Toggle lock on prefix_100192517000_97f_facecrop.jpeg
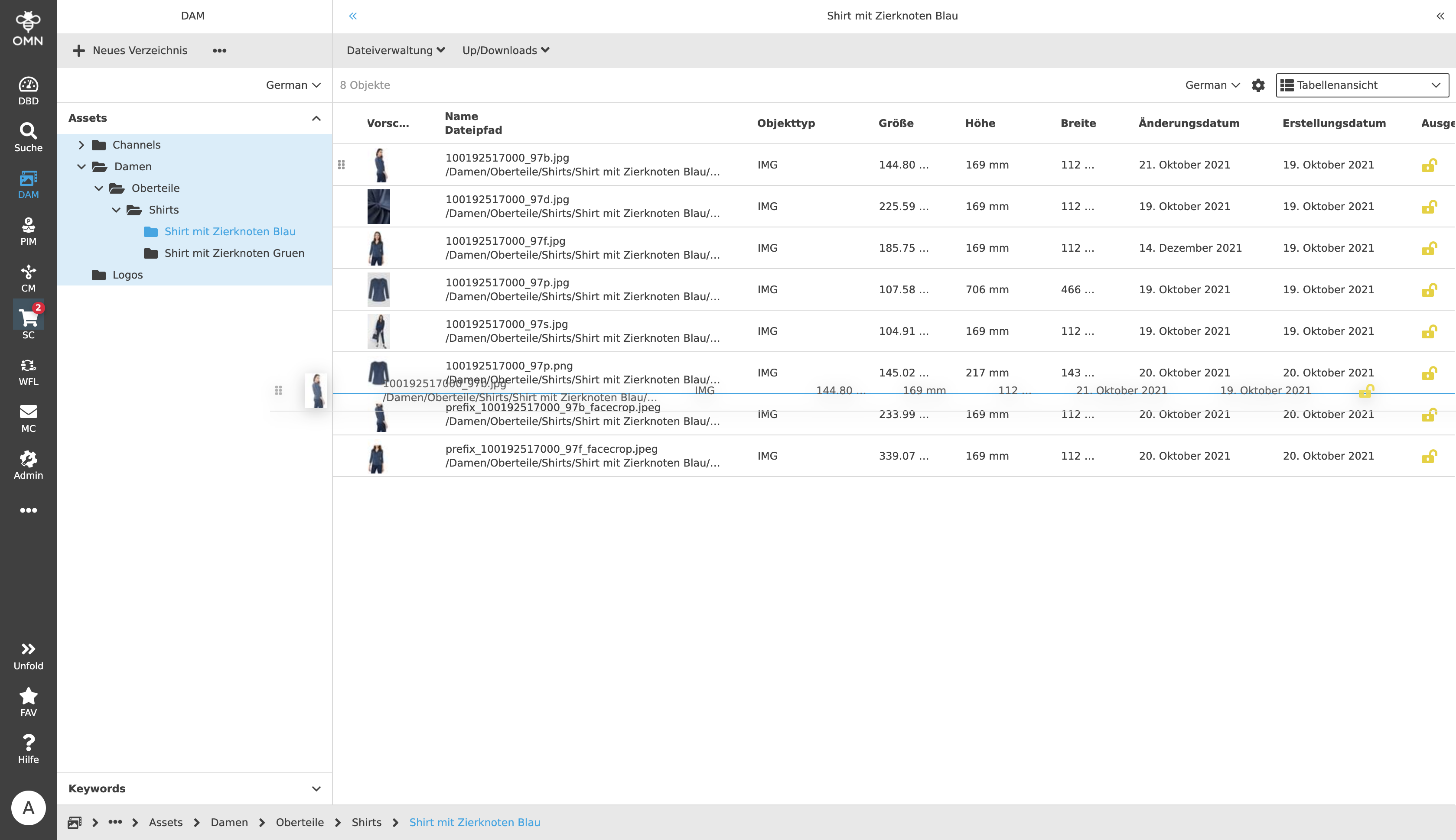 pos(1428,456)
